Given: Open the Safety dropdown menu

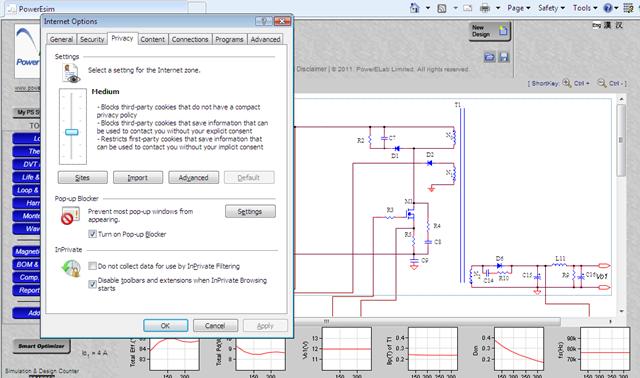Looking at the screenshot, I should tap(551, 8).
